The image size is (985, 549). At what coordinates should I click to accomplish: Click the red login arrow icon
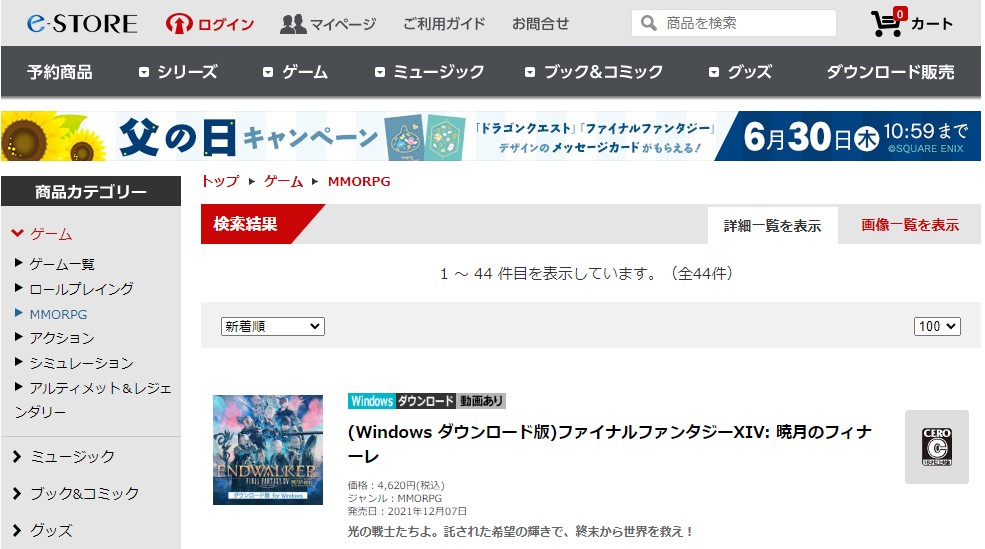click(179, 24)
